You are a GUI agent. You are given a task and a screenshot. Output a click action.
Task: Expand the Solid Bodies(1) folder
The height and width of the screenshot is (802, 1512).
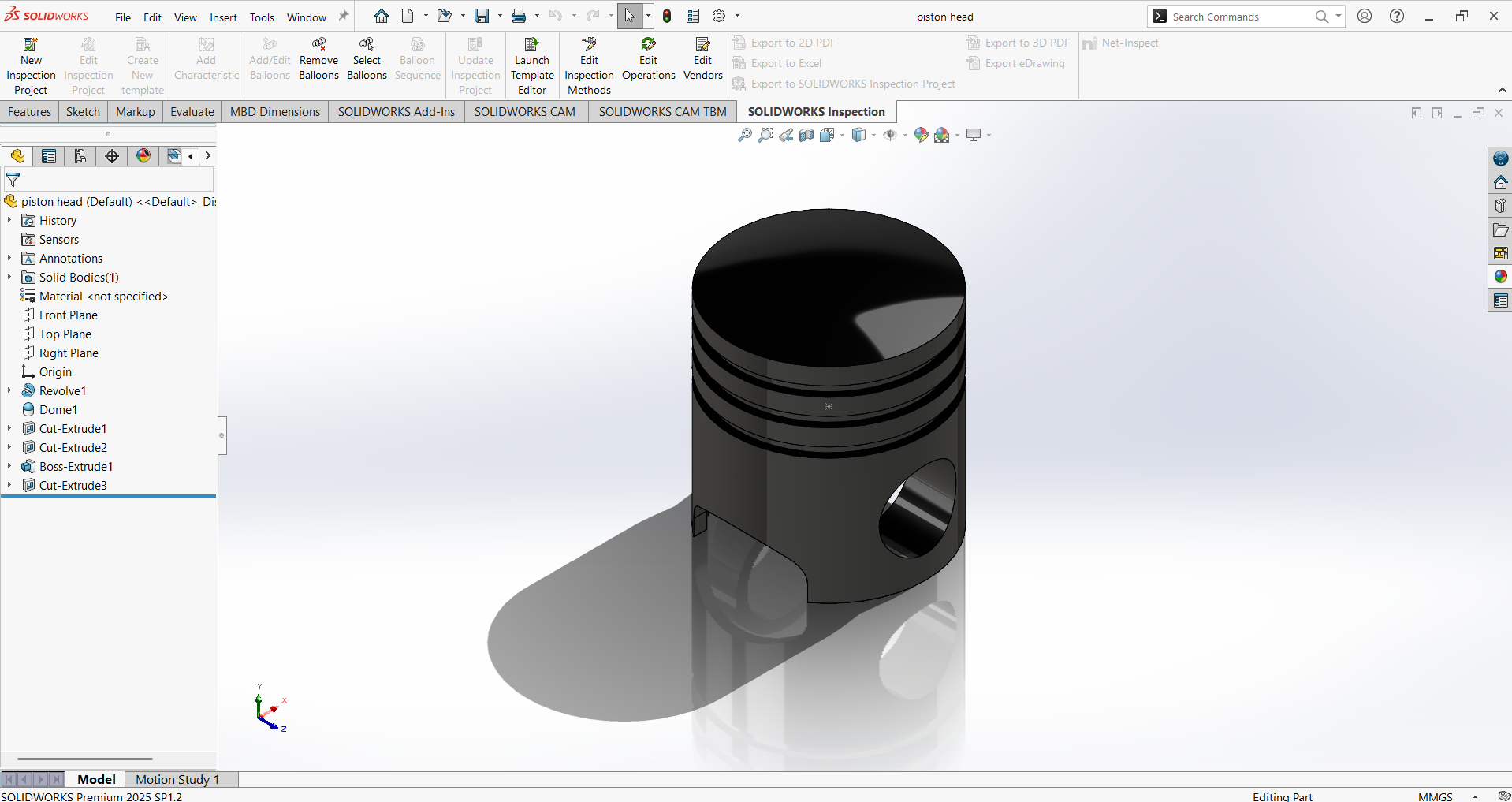(9, 277)
